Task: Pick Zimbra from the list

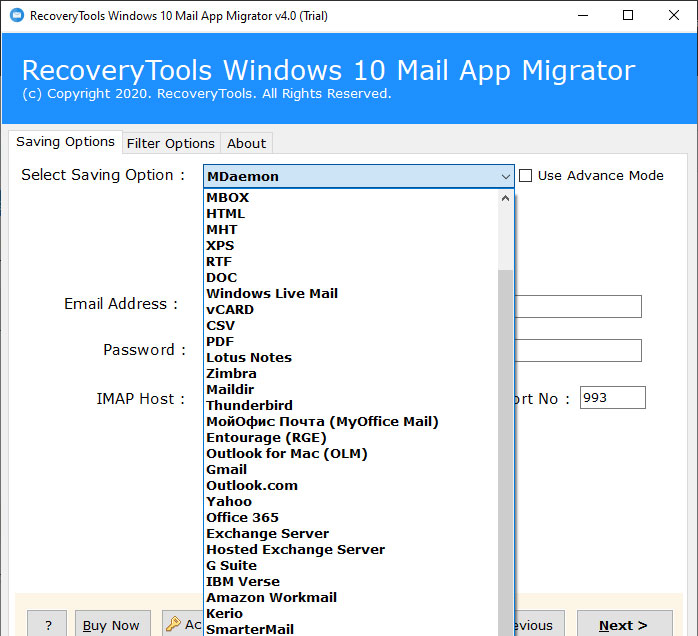Action: 351,374
